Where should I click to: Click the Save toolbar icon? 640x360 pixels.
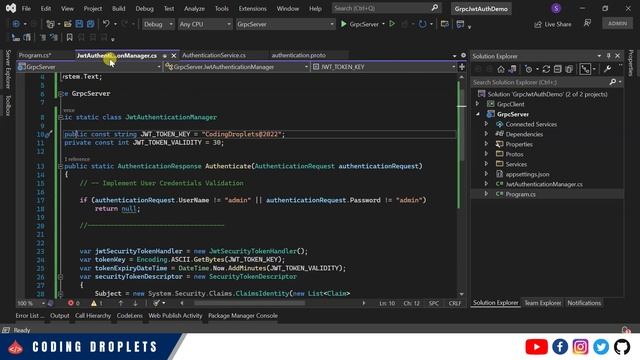79,24
